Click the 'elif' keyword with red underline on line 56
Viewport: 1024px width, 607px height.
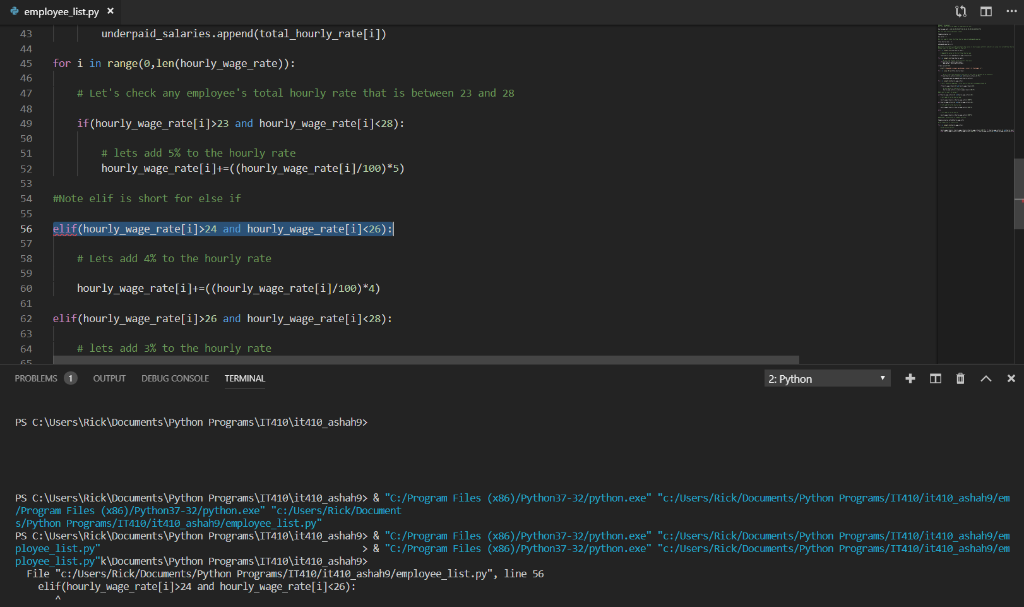[x=65, y=229]
